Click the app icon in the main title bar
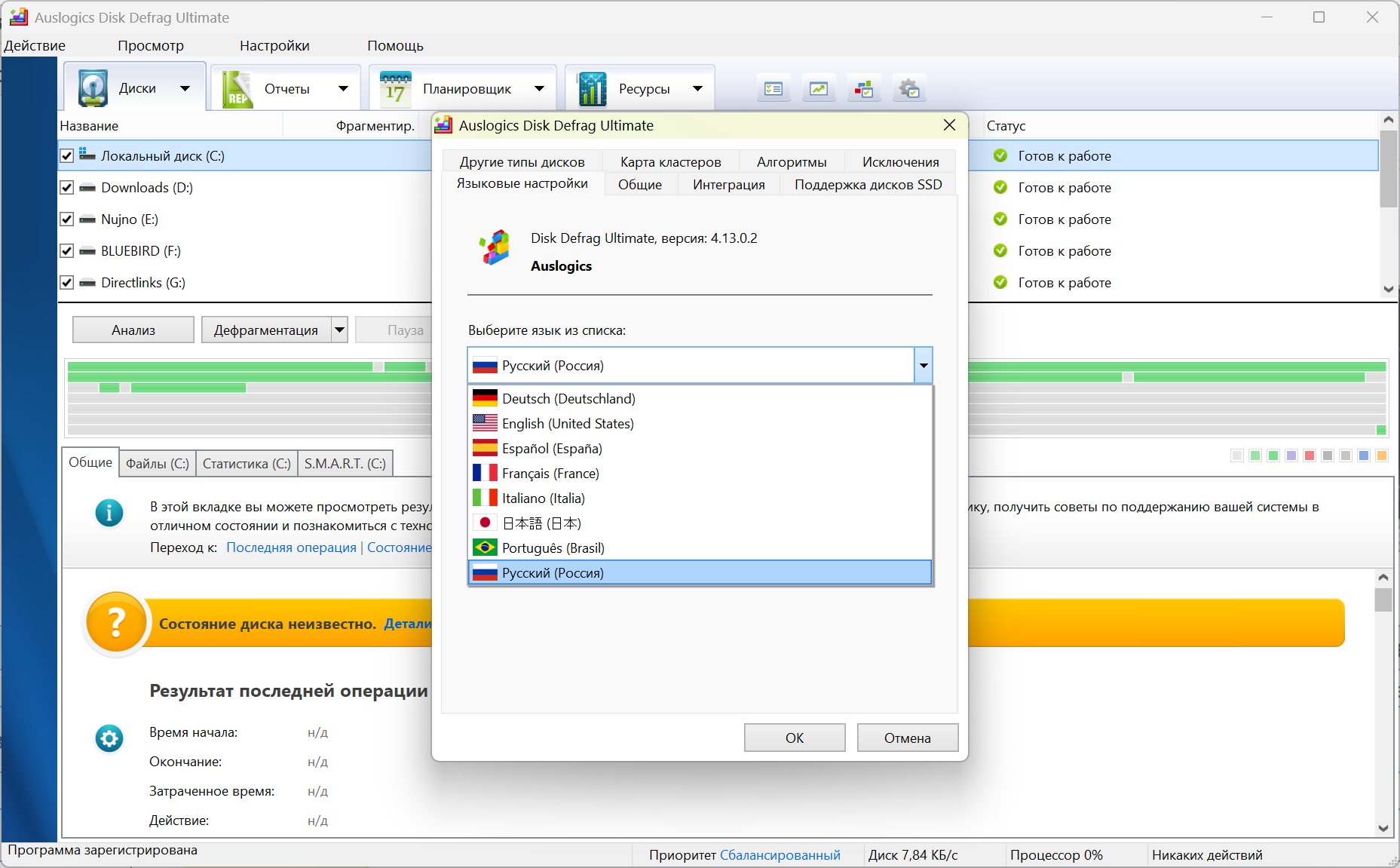 coord(19,17)
